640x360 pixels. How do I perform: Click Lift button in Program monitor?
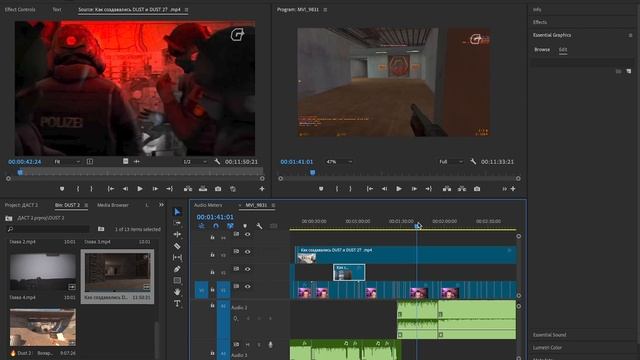pyautogui.click(x=447, y=189)
